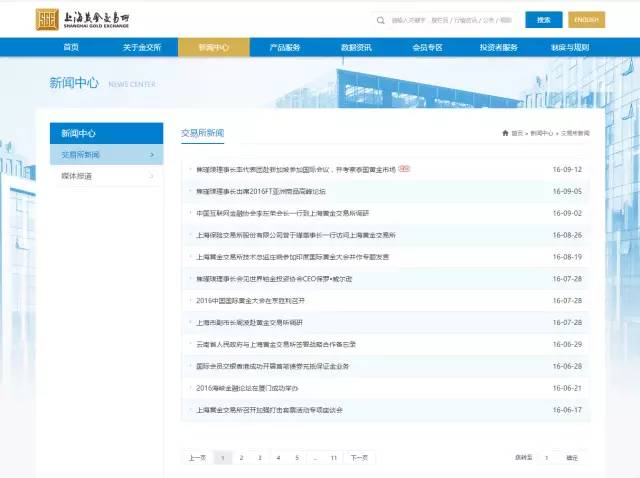Viewport: 640px width, 478px height.
Task: Click the blue 搜索 search button
Action: pos(544,20)
